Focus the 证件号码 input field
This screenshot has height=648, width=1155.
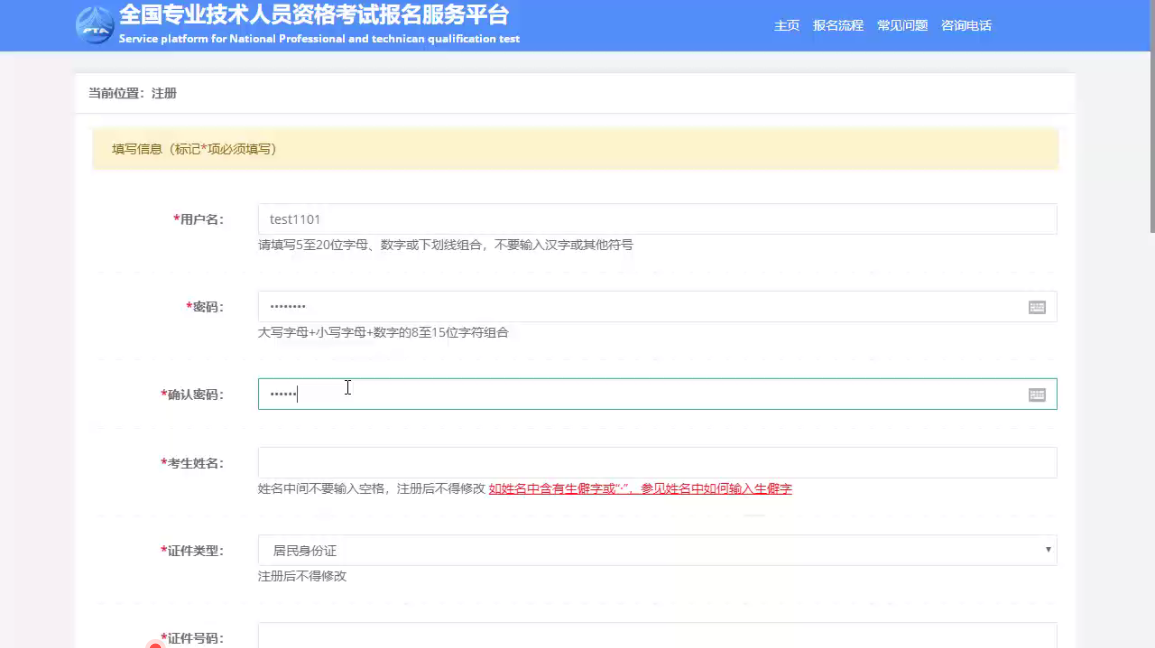pyautogui.click(x=656, y=636)
